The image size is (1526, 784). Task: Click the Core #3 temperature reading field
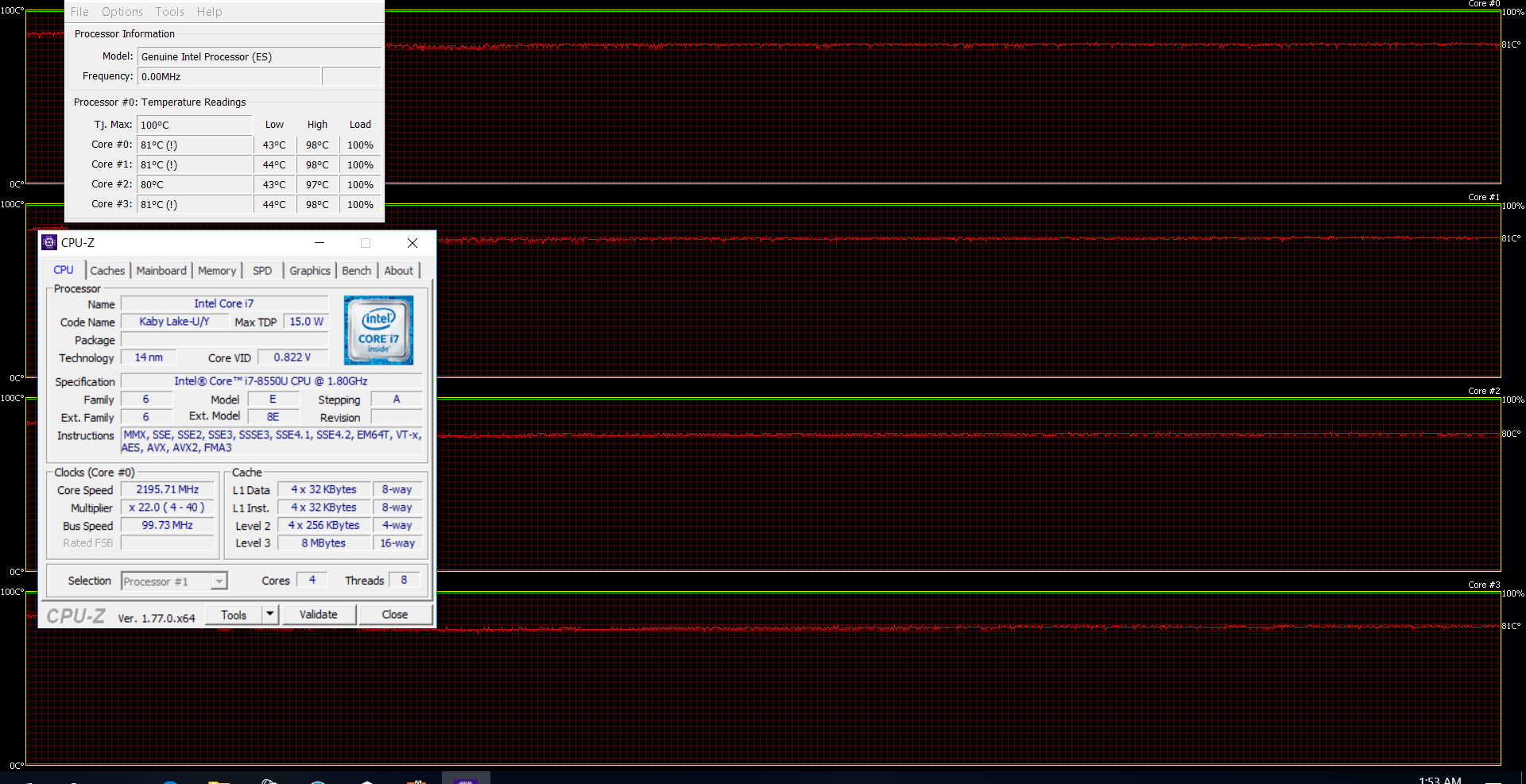pos(194,204)
